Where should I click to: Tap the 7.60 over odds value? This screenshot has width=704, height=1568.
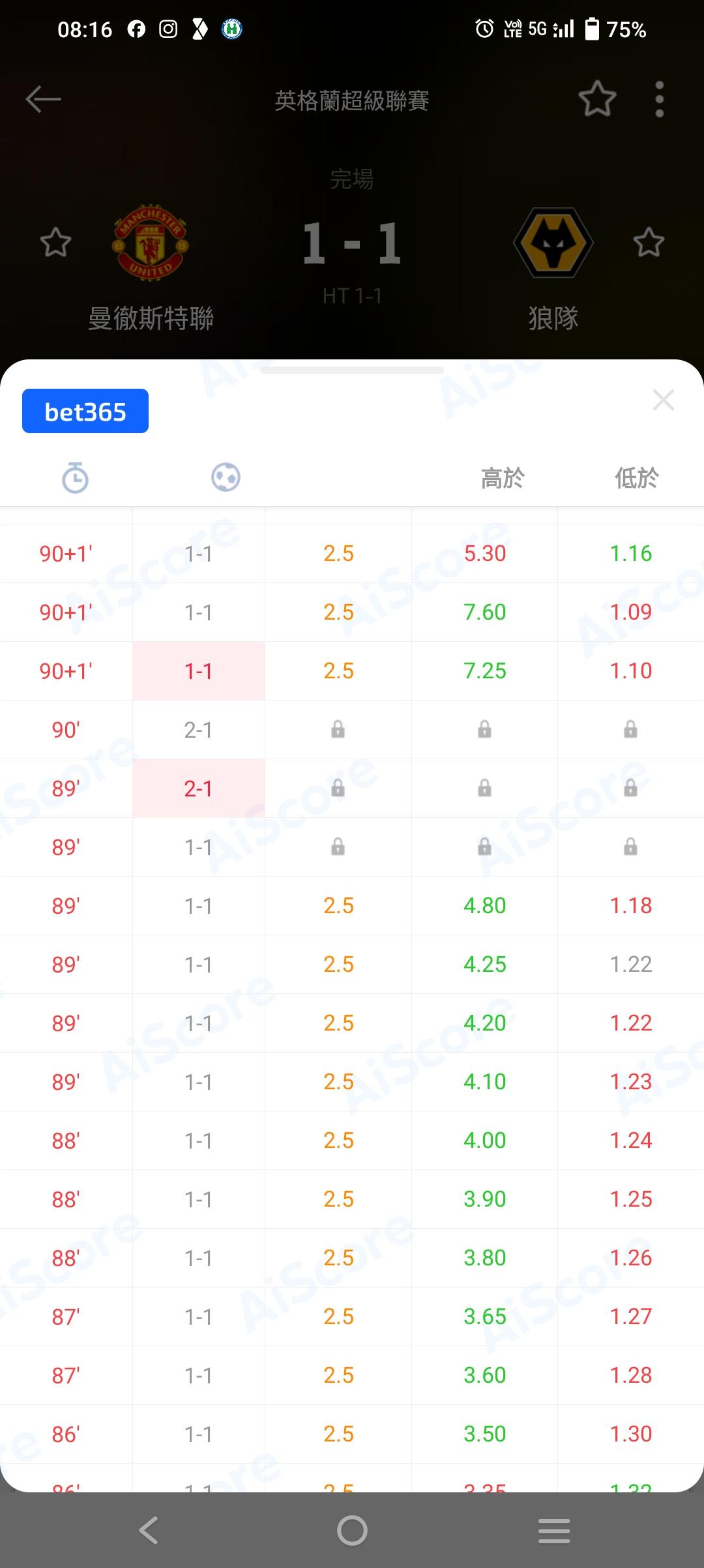(x=484, y=612)
